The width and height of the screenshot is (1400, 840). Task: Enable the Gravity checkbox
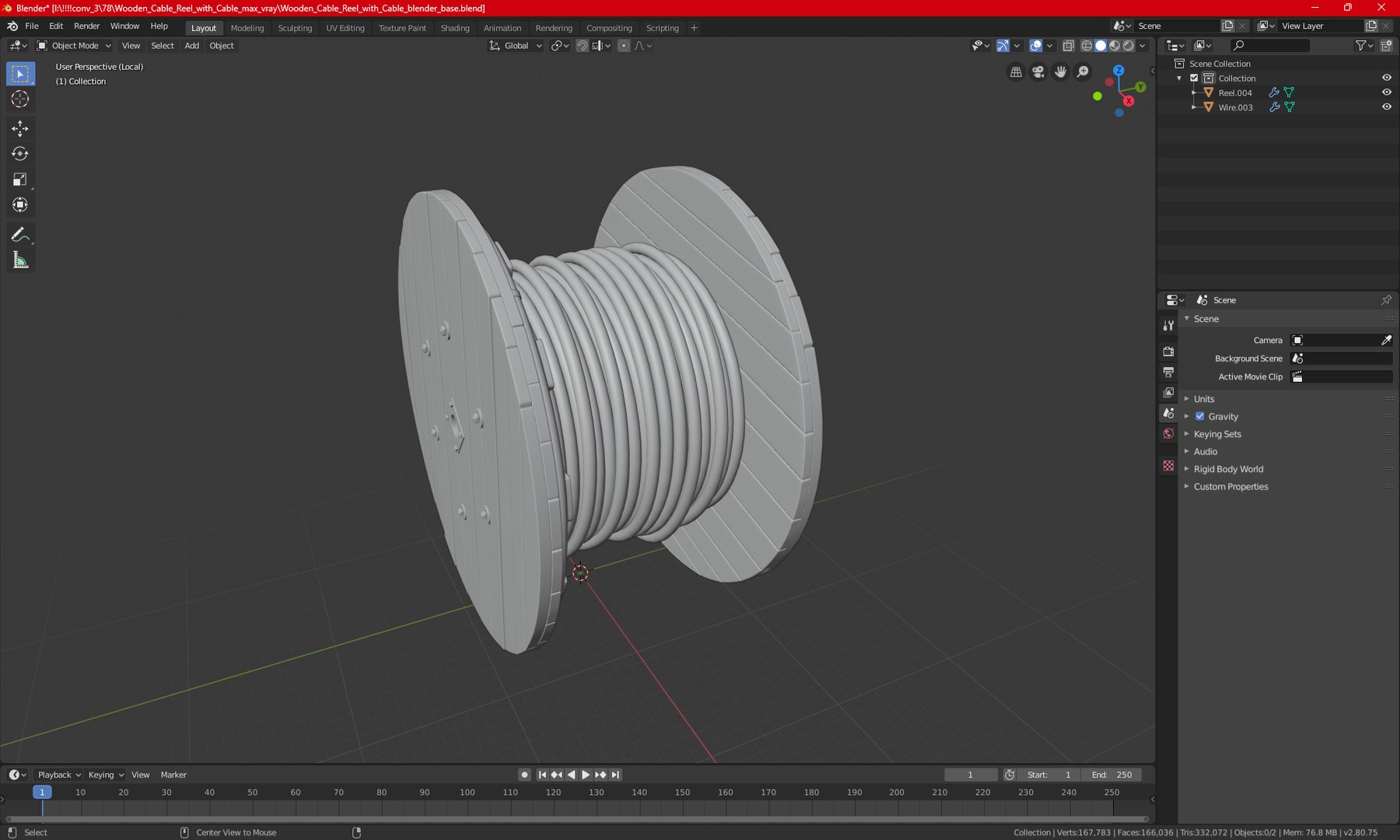[1200, 416]
